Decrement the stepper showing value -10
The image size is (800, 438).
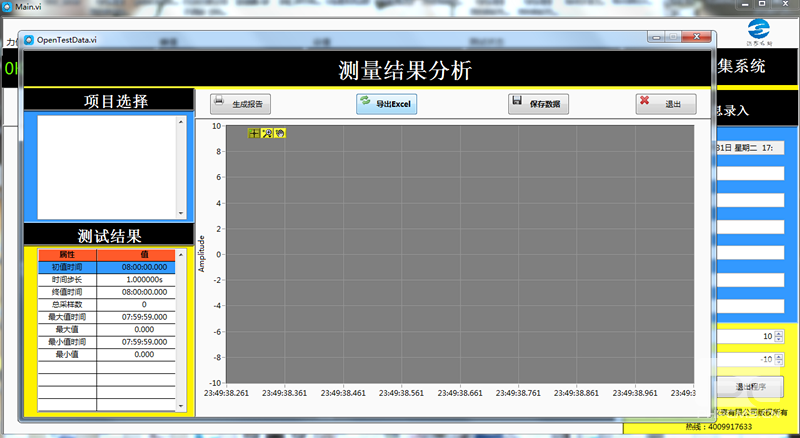click(780, 363)
